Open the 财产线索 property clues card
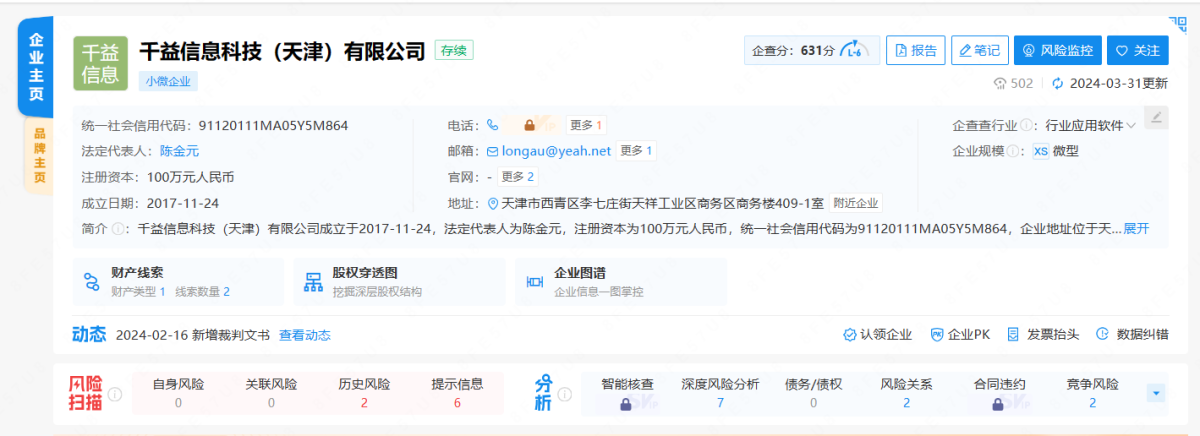Screen dimensions: 1200x436 point(179,281)
